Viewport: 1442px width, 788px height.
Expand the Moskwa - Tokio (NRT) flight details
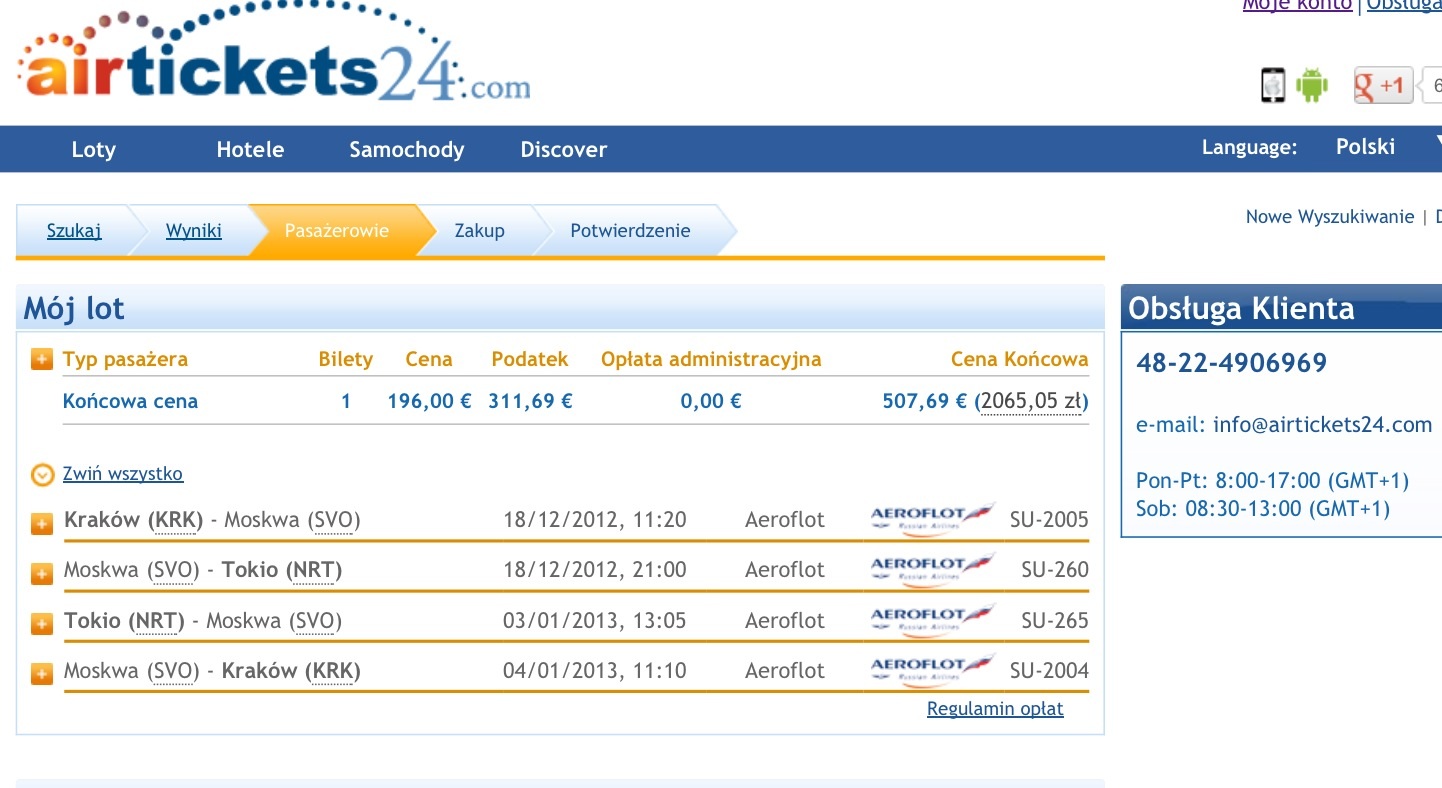click(x=42, y=573)
